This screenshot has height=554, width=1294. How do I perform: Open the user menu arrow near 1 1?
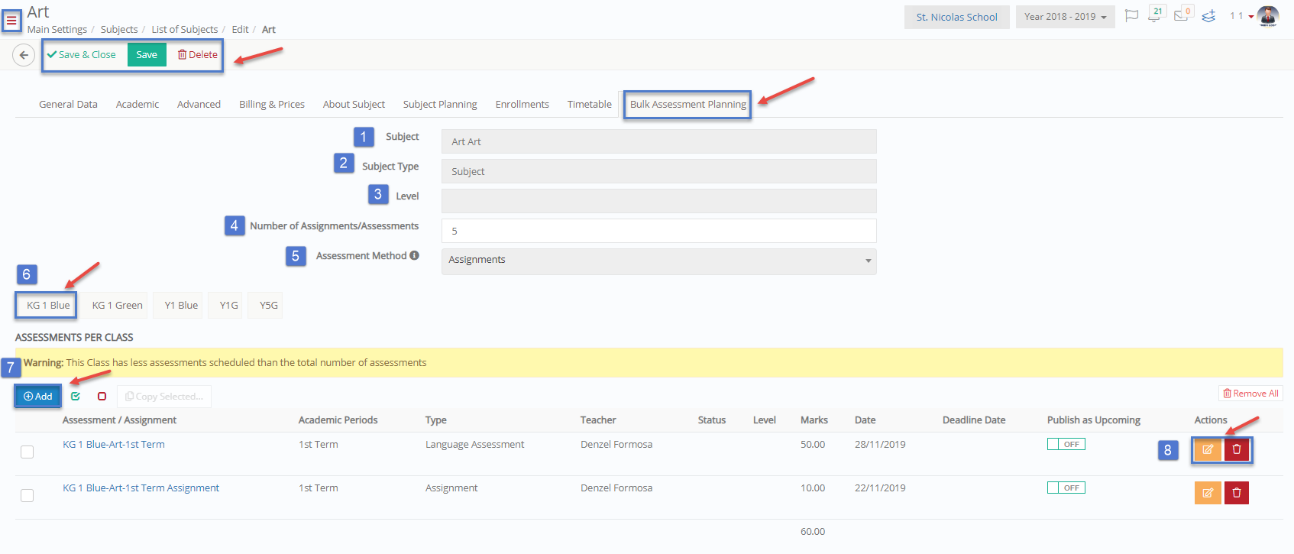click(1250, 17)
